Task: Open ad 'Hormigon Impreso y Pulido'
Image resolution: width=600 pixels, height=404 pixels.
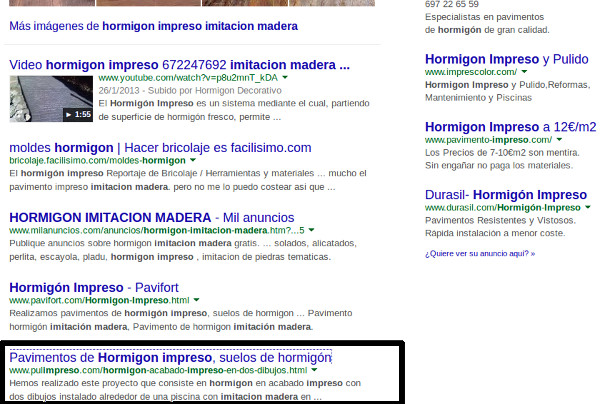Action: tap(507, 59)
